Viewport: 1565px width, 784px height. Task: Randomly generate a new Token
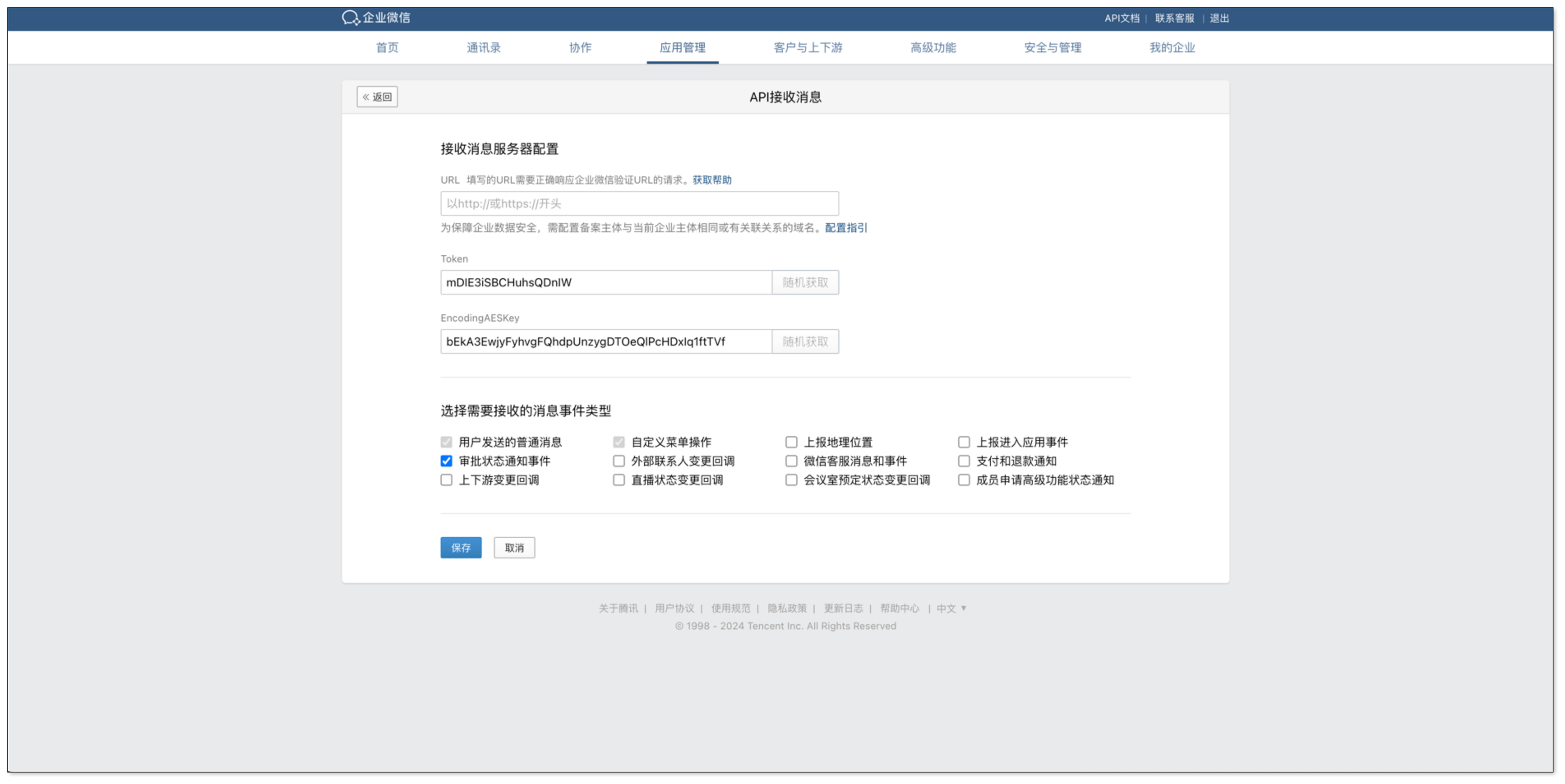pyautogui.click(x=805, y=282)
